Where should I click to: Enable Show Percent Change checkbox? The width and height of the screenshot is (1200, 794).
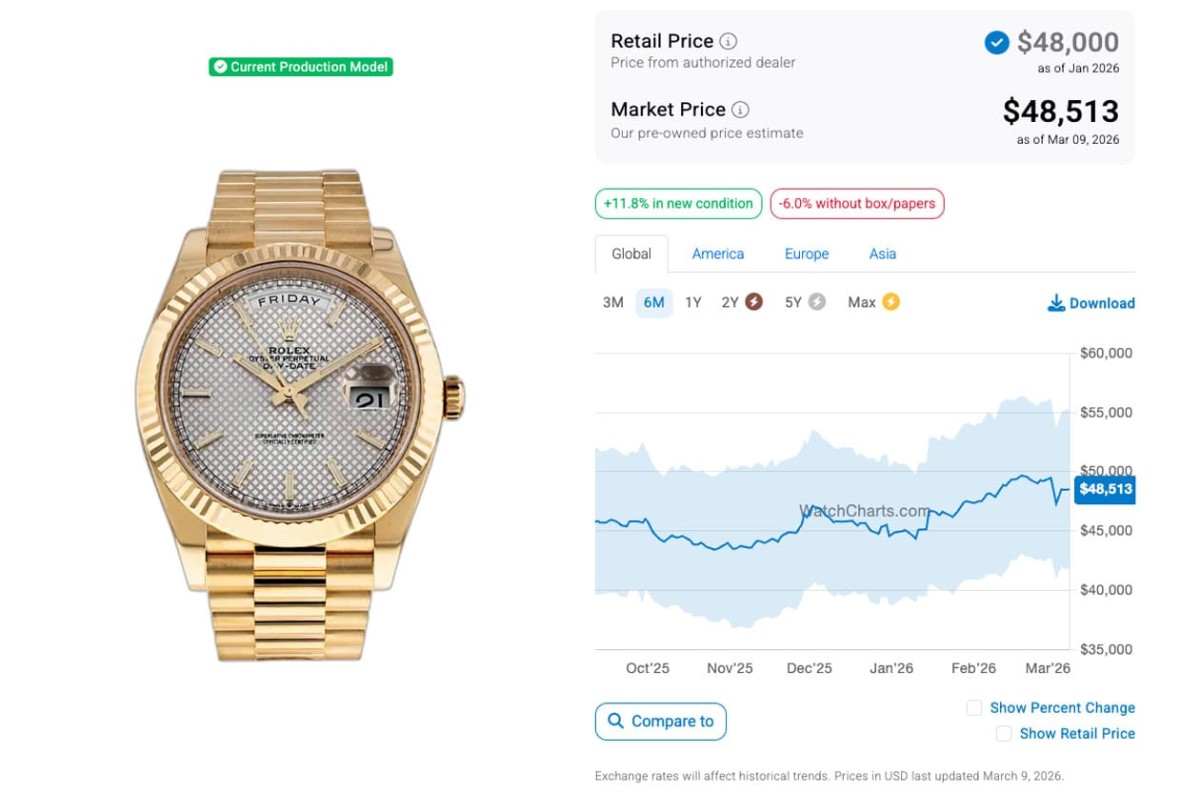coord(974,708)
